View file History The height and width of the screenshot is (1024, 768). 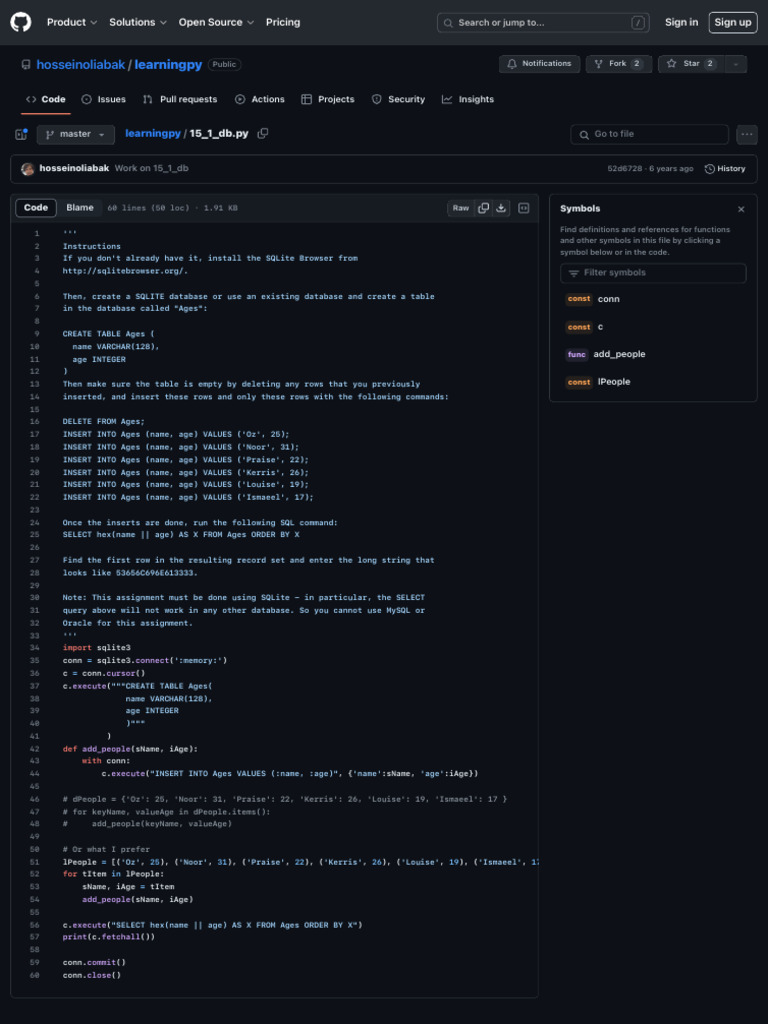click(x=725, y=168)
